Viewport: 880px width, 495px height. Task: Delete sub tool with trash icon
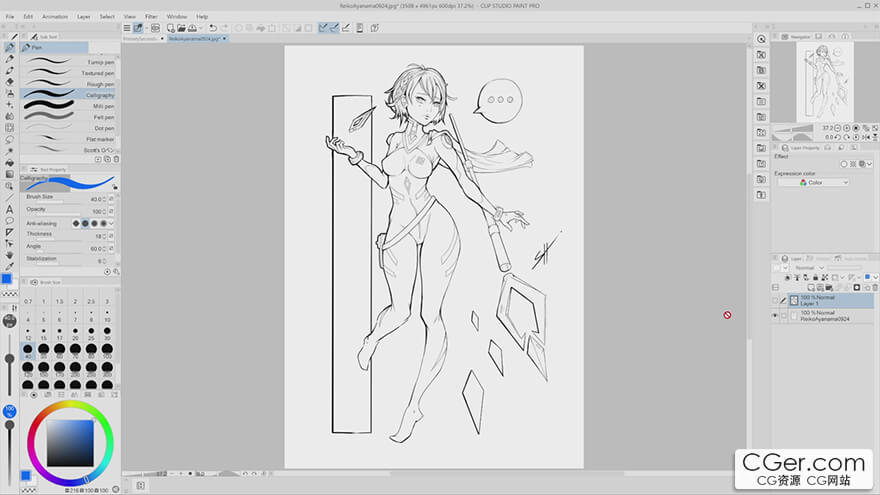116,159
